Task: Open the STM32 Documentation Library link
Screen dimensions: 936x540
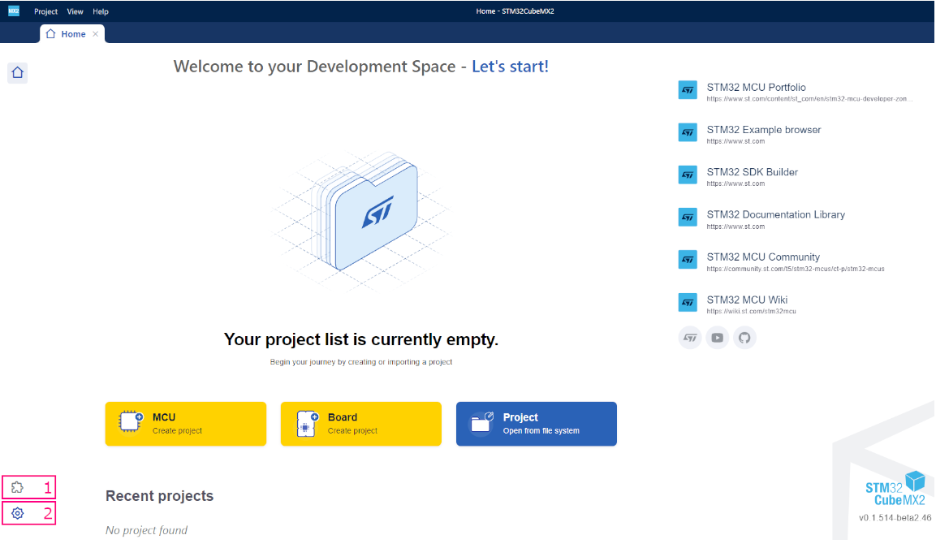Action: pyautogui.click(x=775, y=214)
